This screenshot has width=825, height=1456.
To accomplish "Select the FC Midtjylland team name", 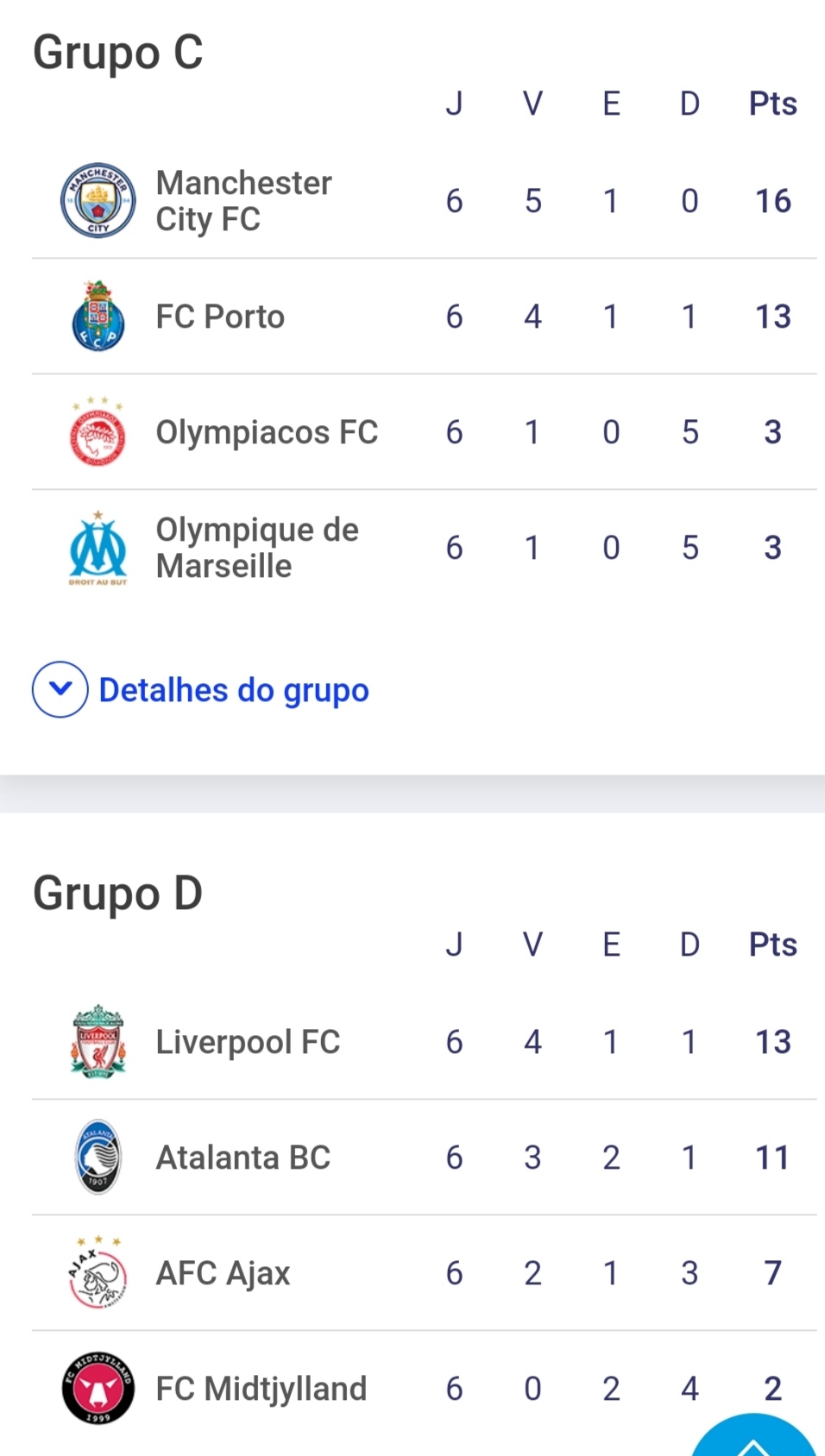I will (x=261, y=1389).
